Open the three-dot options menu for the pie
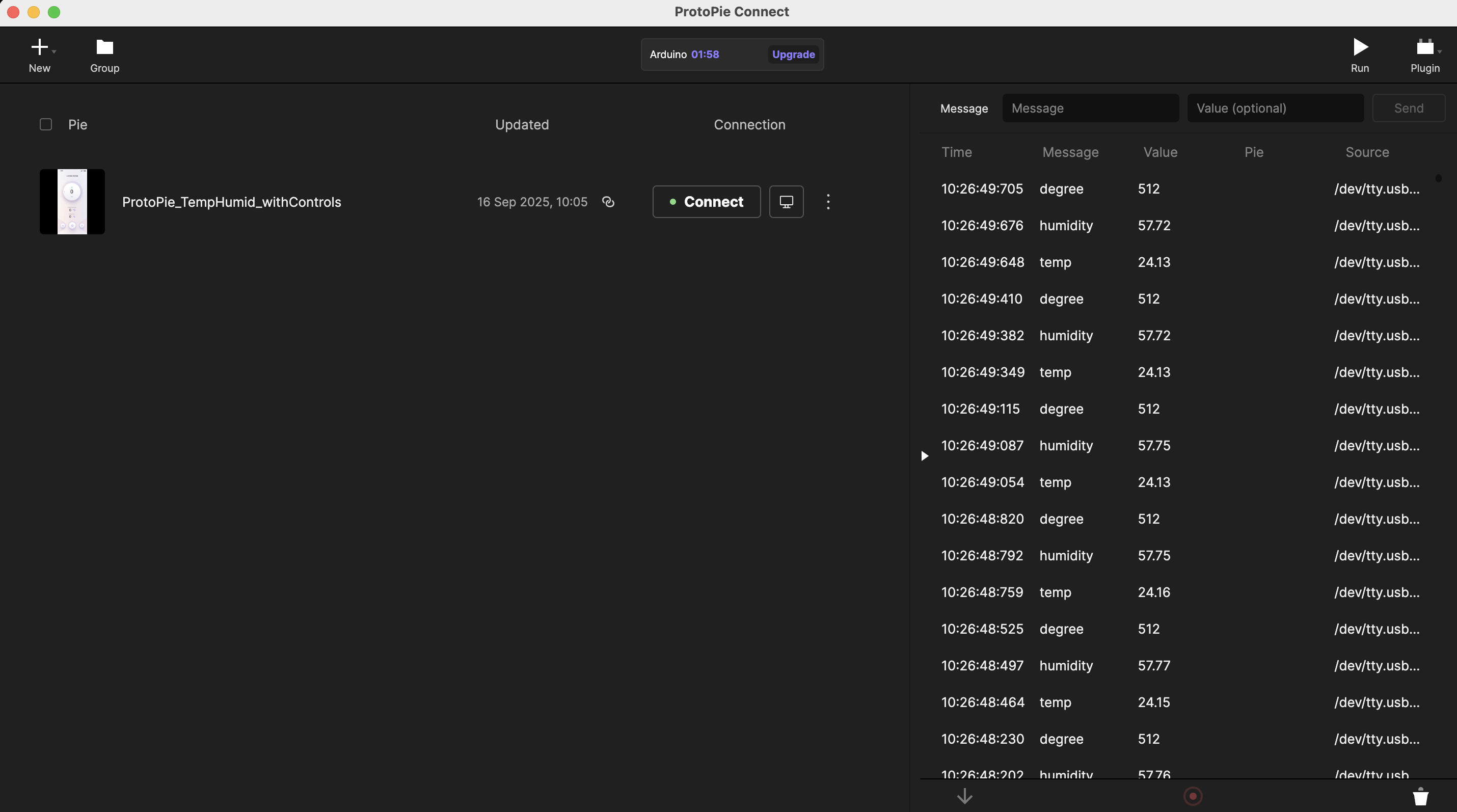The width and height of the screenshot is (1457, 812). (828, 202)
